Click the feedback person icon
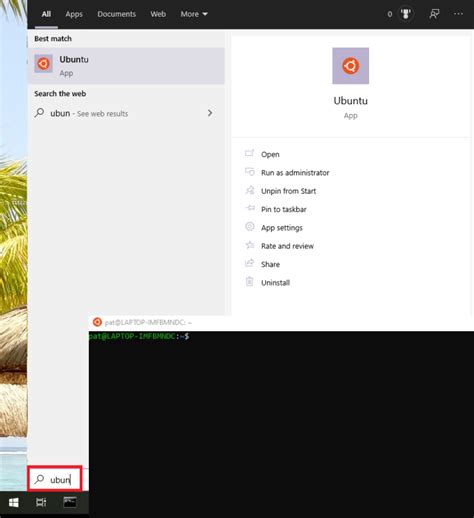The height and width of the screenshot is (518, 474). (434, 14)
